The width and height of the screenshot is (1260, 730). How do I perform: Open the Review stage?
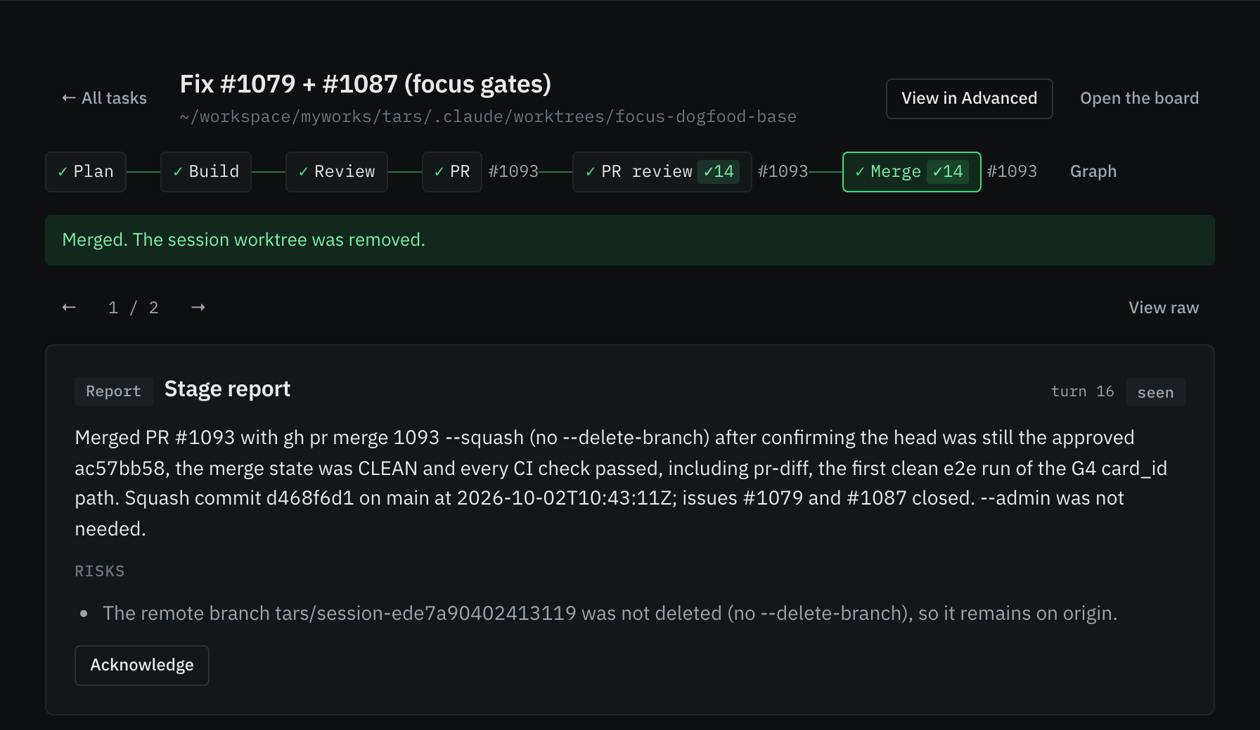(337, 172)
